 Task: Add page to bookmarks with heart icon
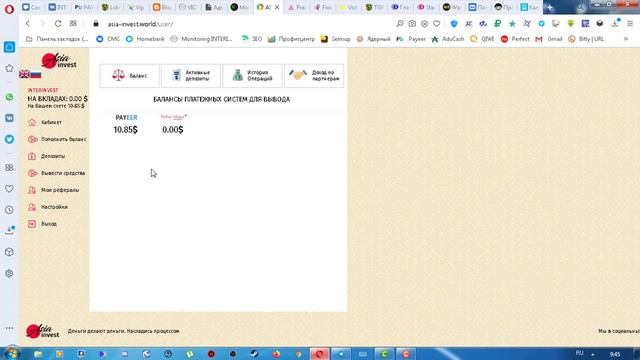437,24
